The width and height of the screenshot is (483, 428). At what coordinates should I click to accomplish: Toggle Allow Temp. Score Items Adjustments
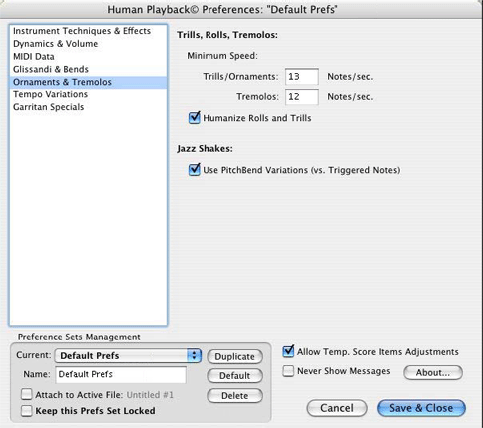pos(288,351)
